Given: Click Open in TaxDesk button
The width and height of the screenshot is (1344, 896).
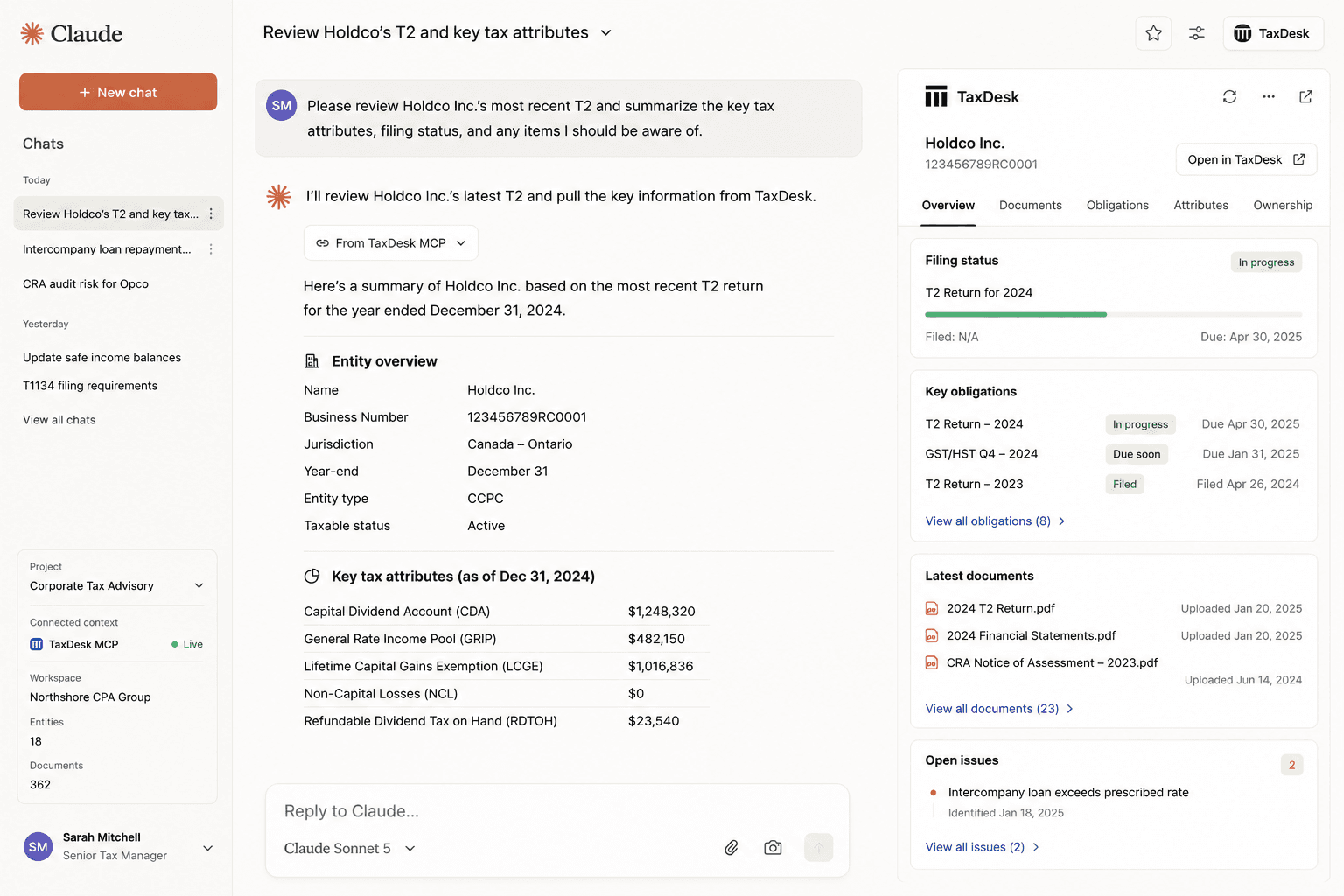Looking at the screenshot, I should [x=1246, y=159].
